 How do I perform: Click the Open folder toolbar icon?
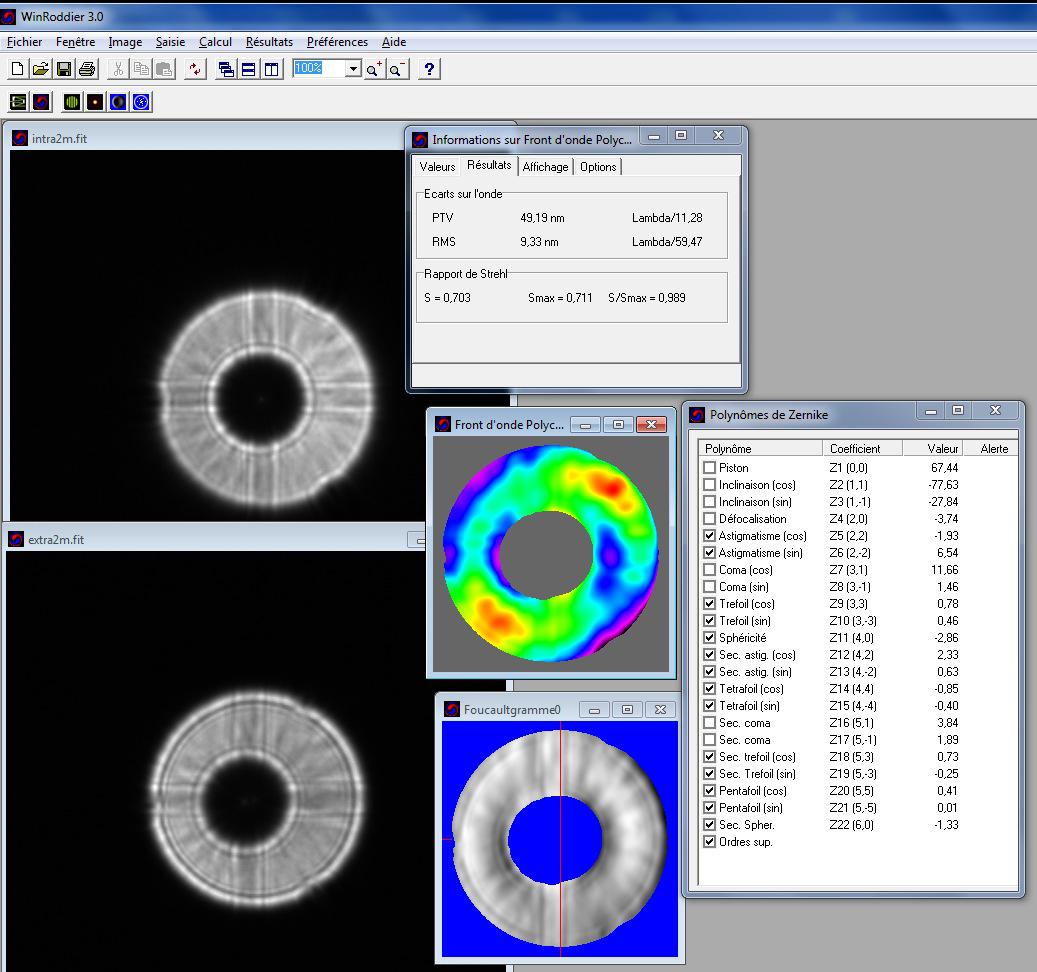pyautogui.click(x=41, y=69)
